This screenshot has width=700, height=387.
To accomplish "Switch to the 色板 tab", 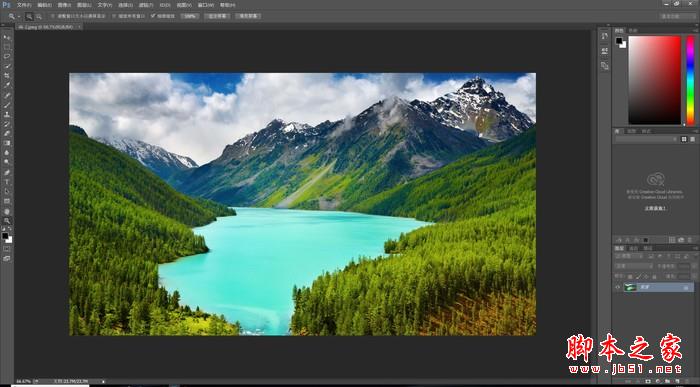I will tap(633, 30).
